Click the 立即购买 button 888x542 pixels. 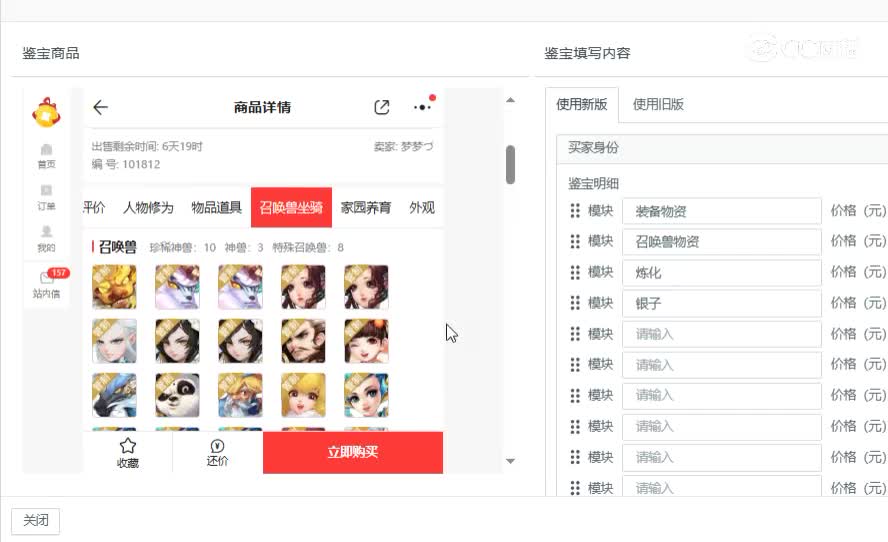353,452
